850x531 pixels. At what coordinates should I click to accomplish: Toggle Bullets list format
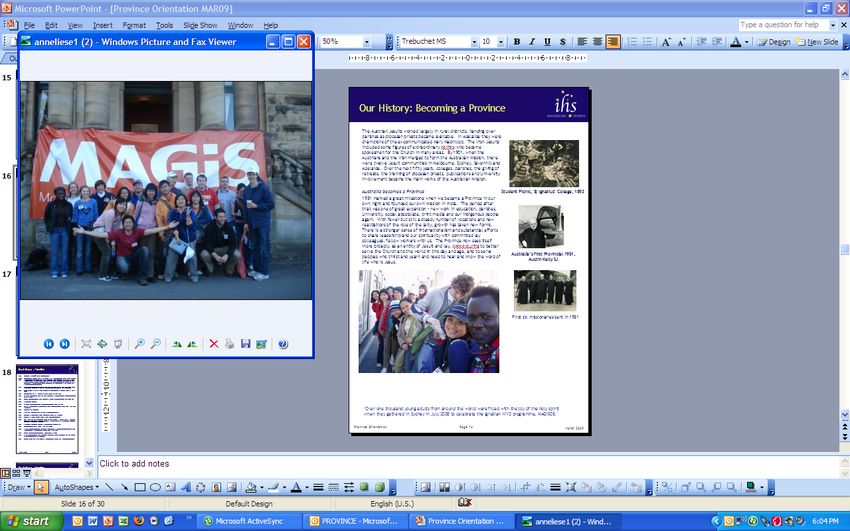pyautogui.click(x=647, y=42)
